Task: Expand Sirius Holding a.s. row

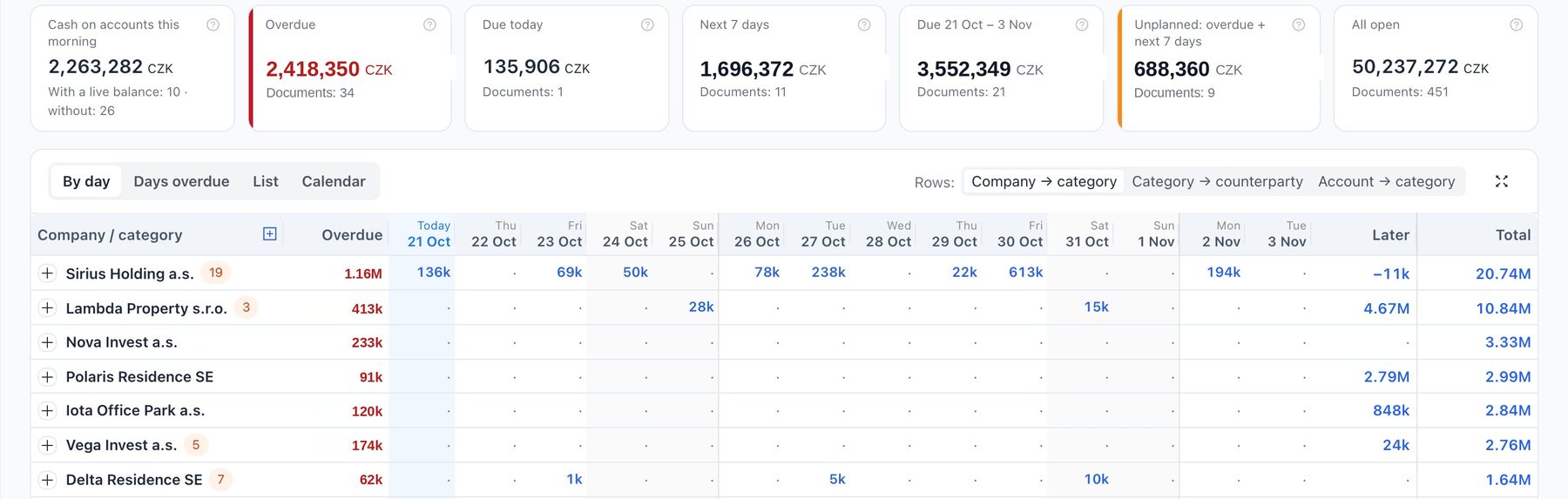Action: (48, 273)
